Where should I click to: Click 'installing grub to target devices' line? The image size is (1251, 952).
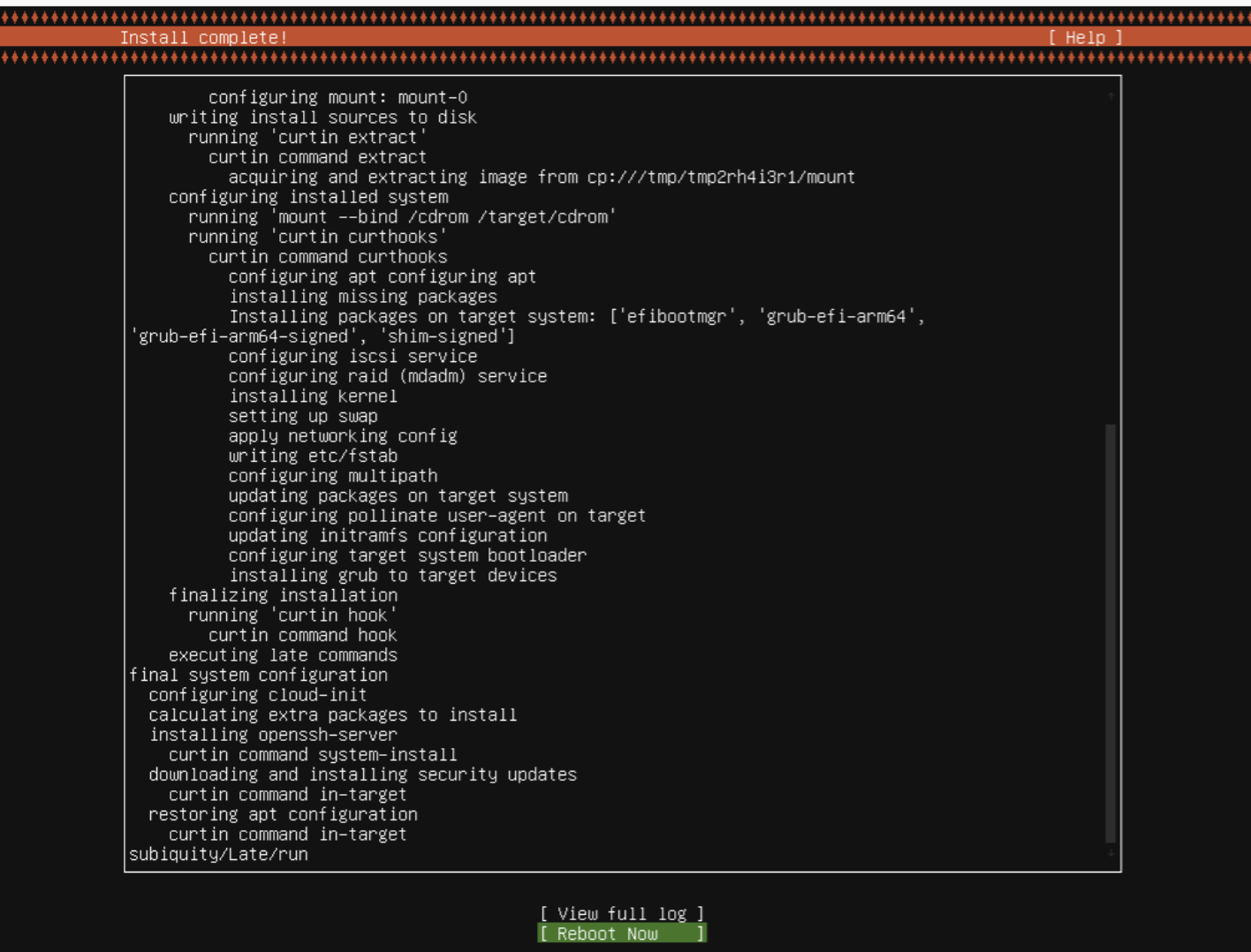(x=393, y=575)
